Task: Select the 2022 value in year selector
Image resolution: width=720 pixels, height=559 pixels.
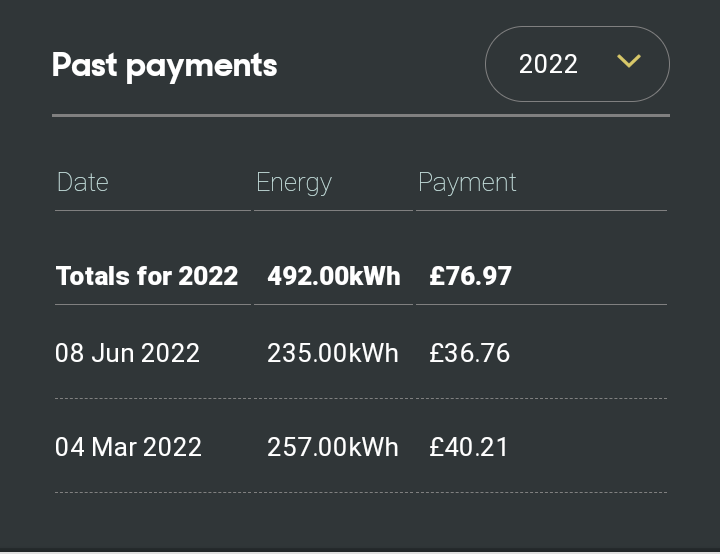Action: pos(548,64)
